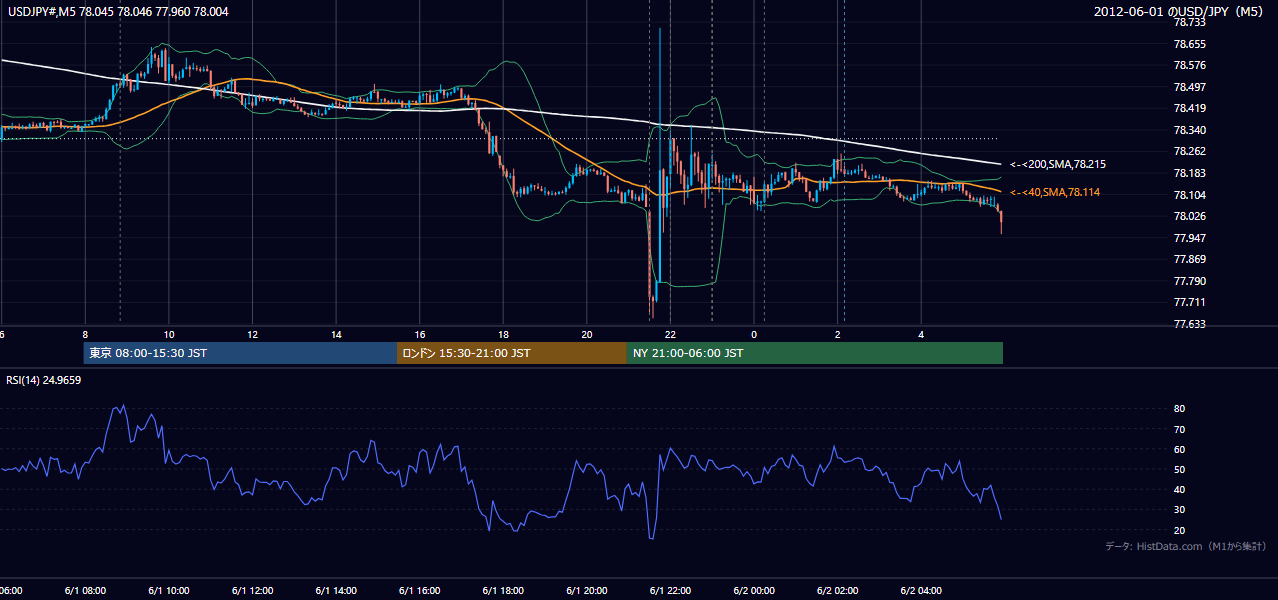Viewport: 1278px width, 600px height.
Task: Click the 6/1 14:00 bottom time label
Action: click(x=336, y=590)
